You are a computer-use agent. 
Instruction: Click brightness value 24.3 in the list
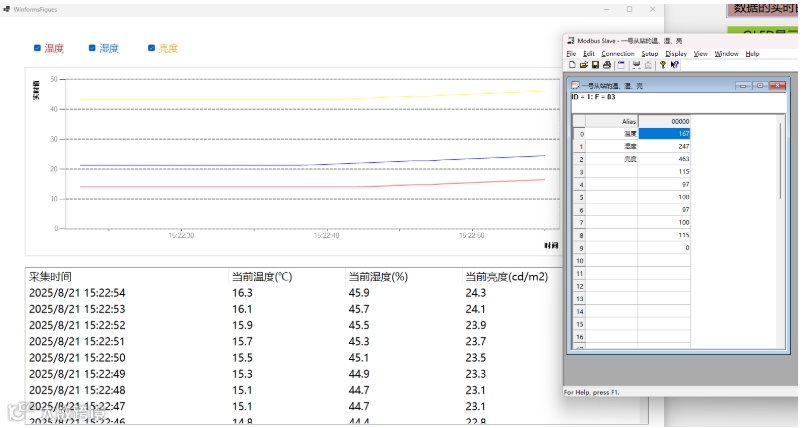pos(476,293)
